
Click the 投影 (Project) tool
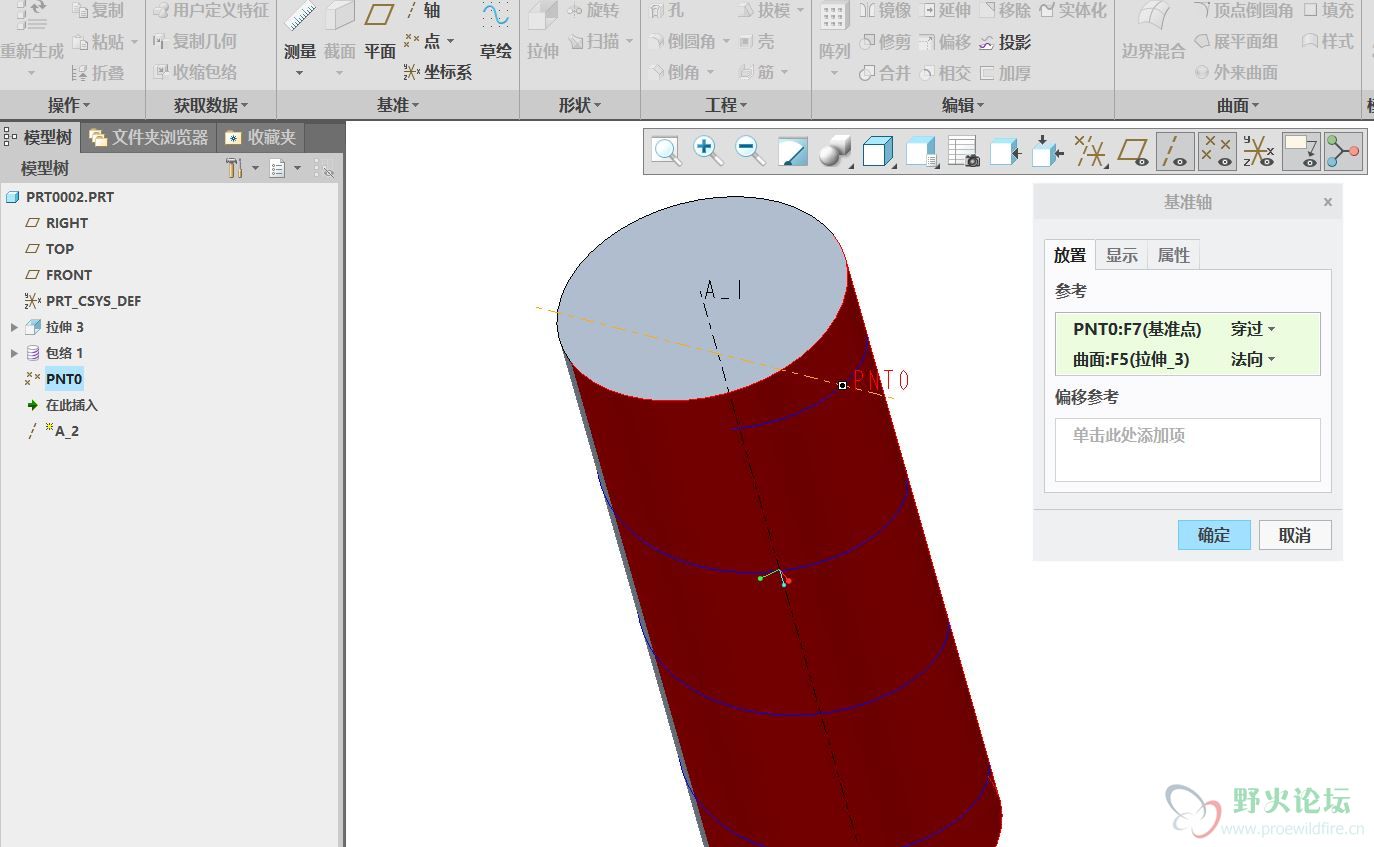(x=1005, y=42)
